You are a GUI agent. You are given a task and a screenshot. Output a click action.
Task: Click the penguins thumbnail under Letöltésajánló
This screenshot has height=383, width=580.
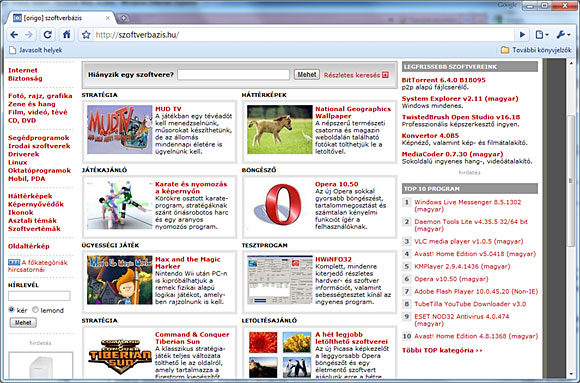297,367
